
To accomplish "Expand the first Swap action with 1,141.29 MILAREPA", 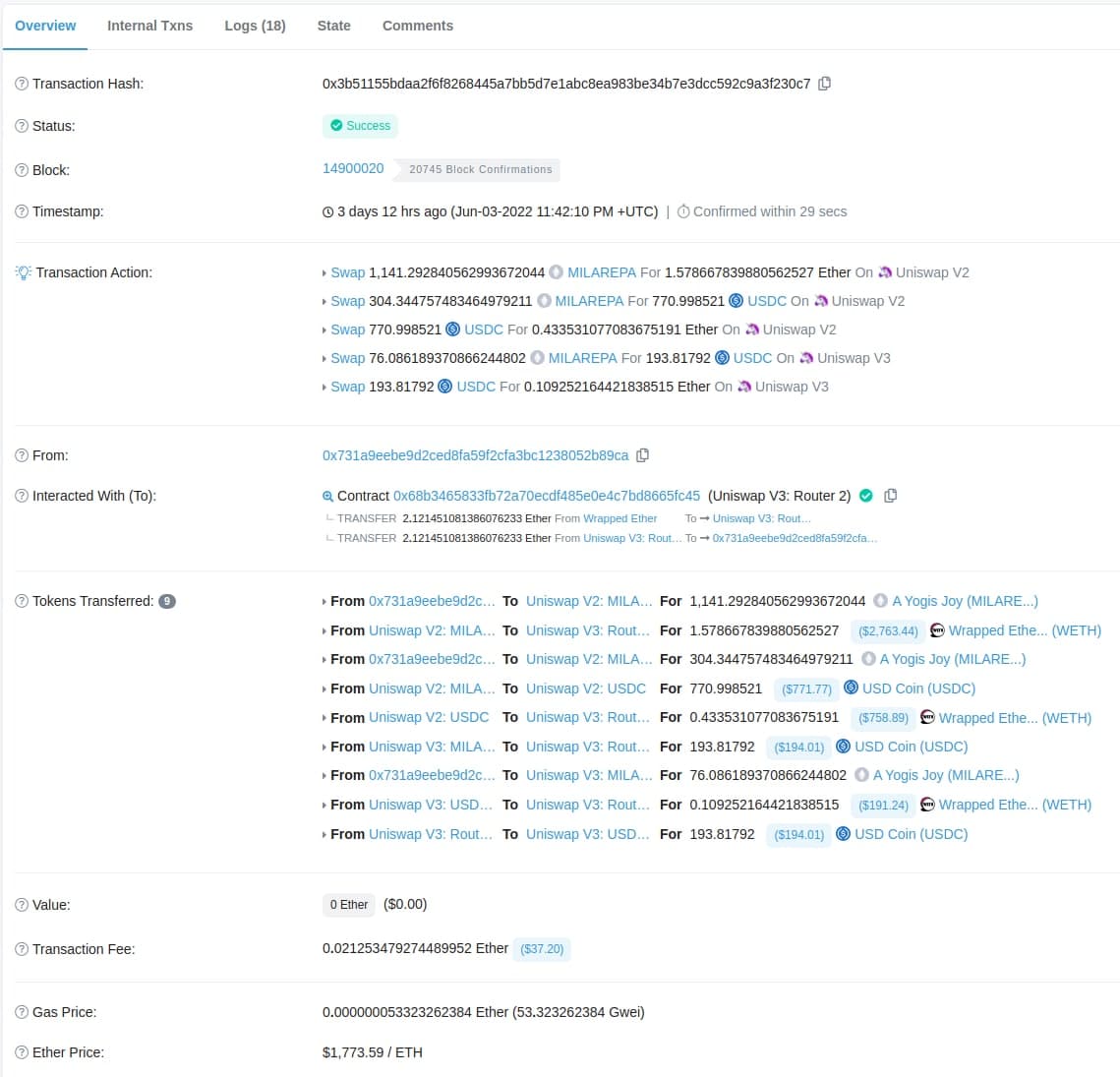I will click(324, 273).
